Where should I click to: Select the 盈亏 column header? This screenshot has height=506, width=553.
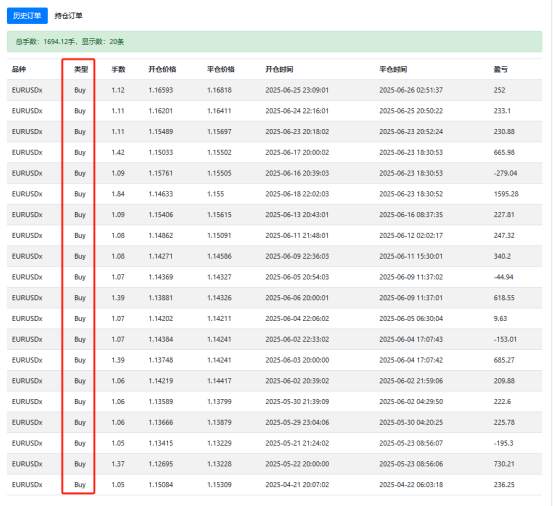500,69
